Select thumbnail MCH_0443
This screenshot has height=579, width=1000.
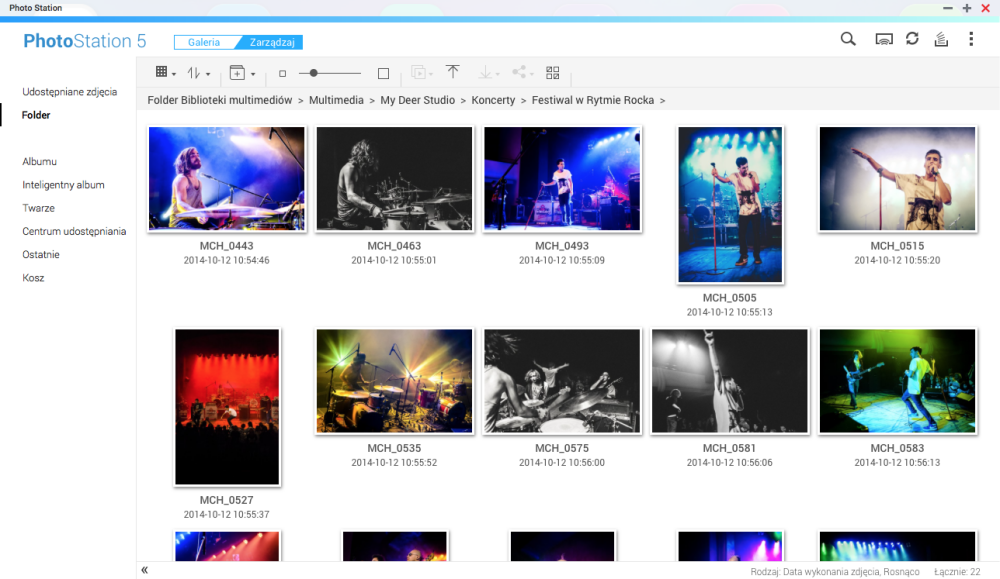pos(226,179)
